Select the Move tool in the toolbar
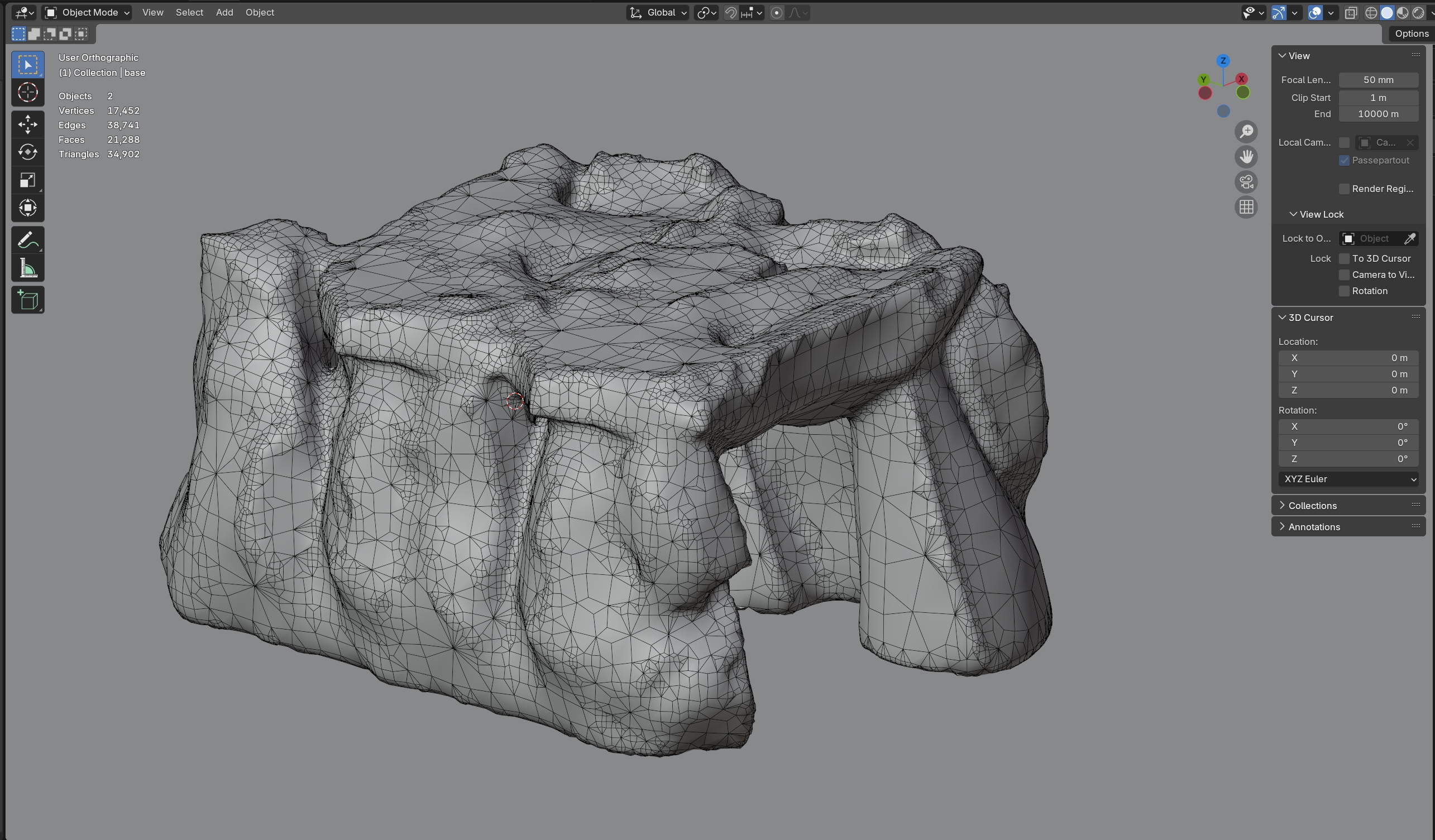1435x840 pixels. (x=28, y=124)
